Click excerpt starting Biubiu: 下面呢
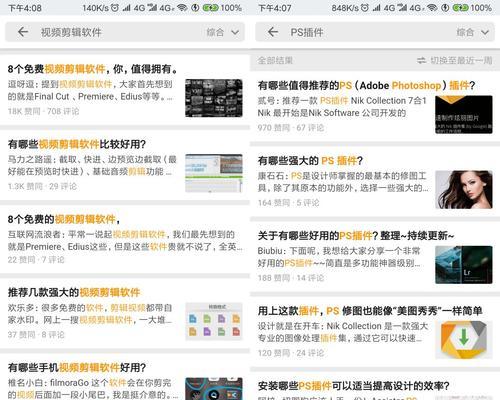500x400 pixels. [340, 257]
